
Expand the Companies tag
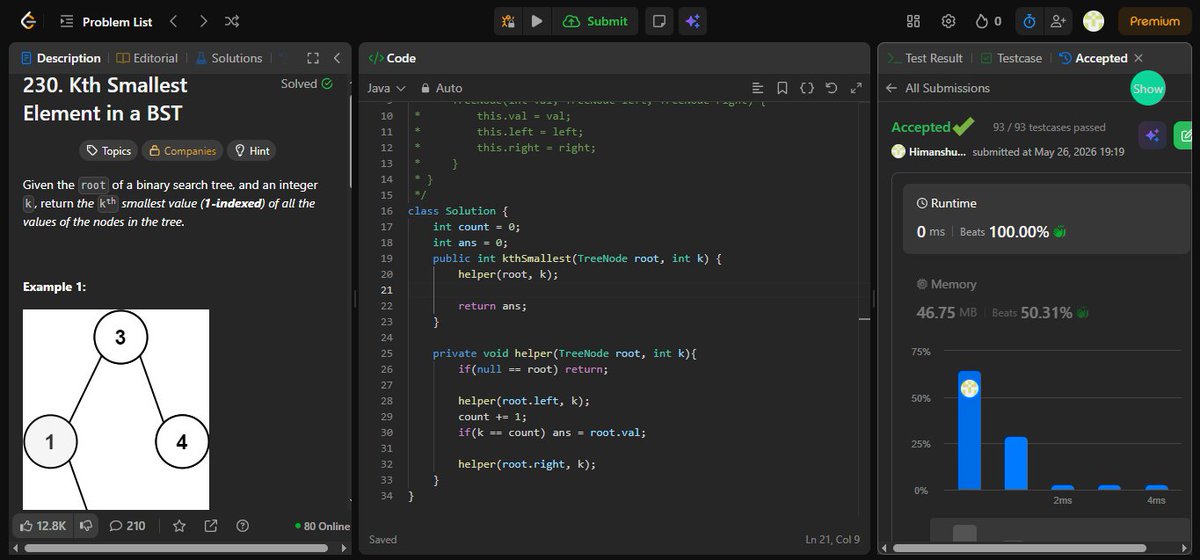182,151
